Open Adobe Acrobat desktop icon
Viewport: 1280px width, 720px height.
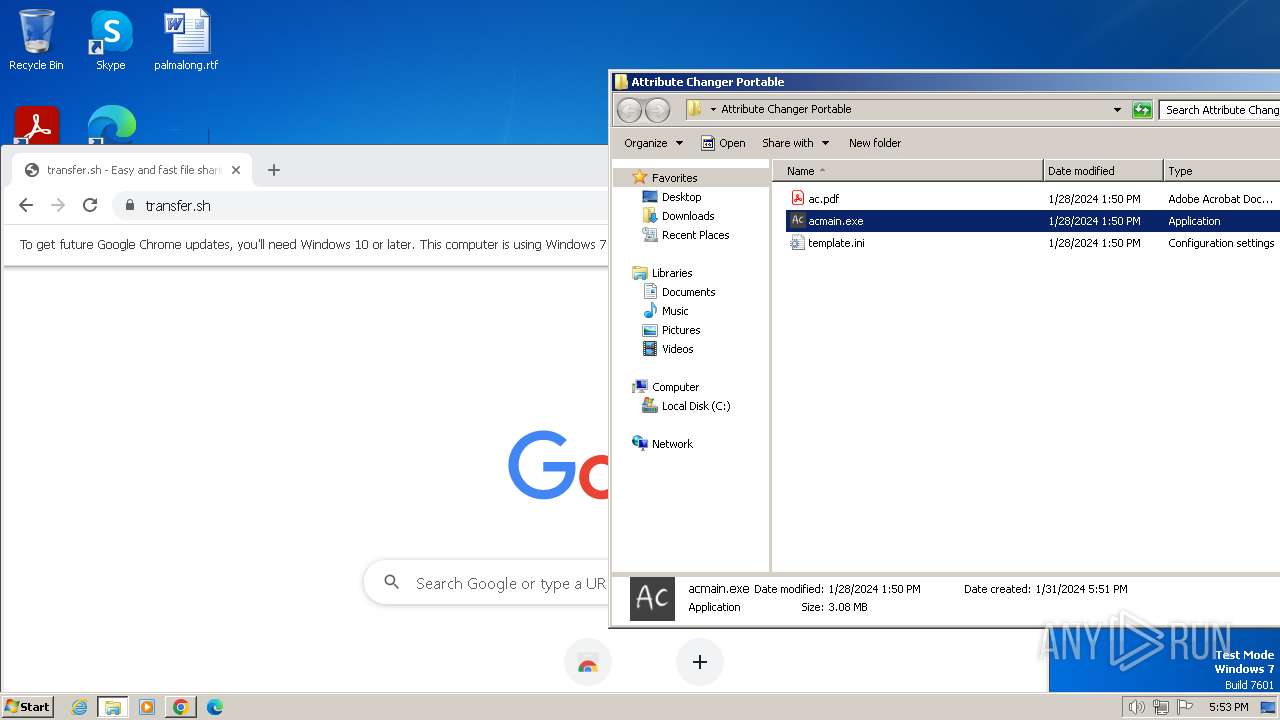(37, 126)
